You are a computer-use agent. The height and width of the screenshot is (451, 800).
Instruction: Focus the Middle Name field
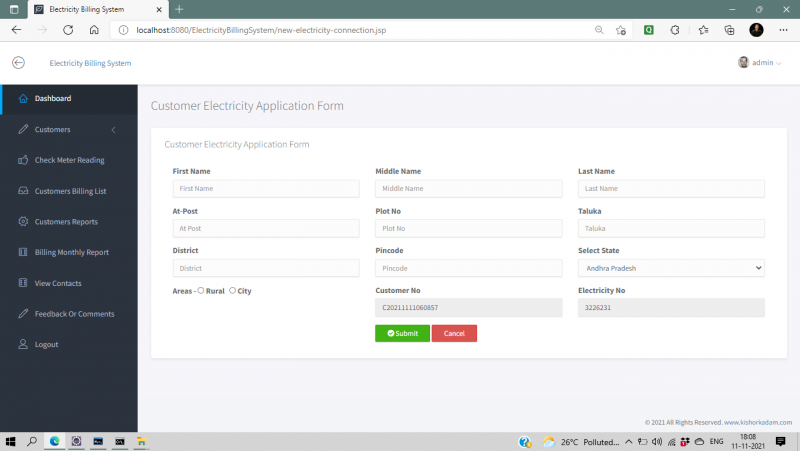(x=468, y=188)
